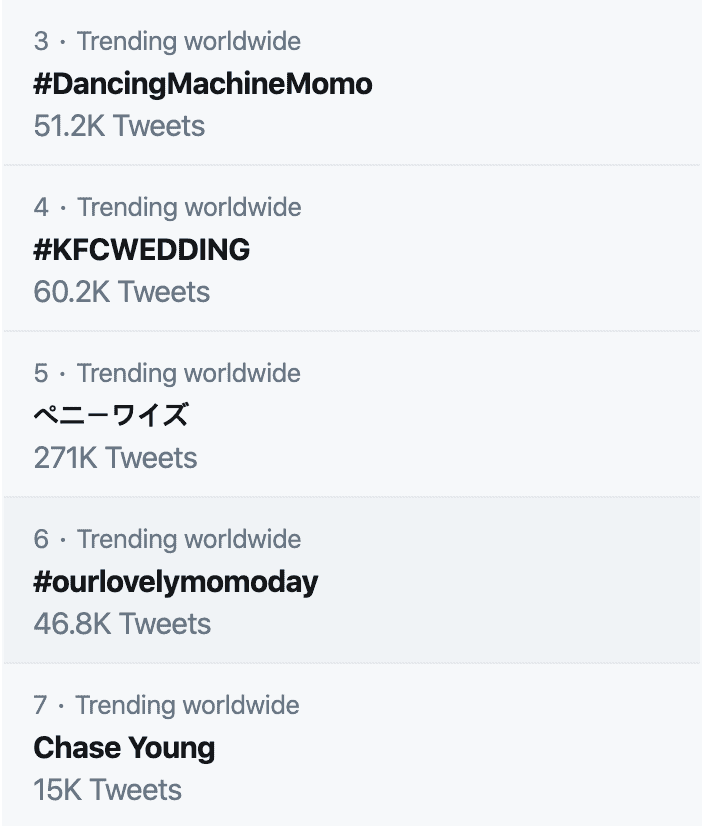
Task: Open the ペニーワイズ trending topic
Action: pos(111,415)
